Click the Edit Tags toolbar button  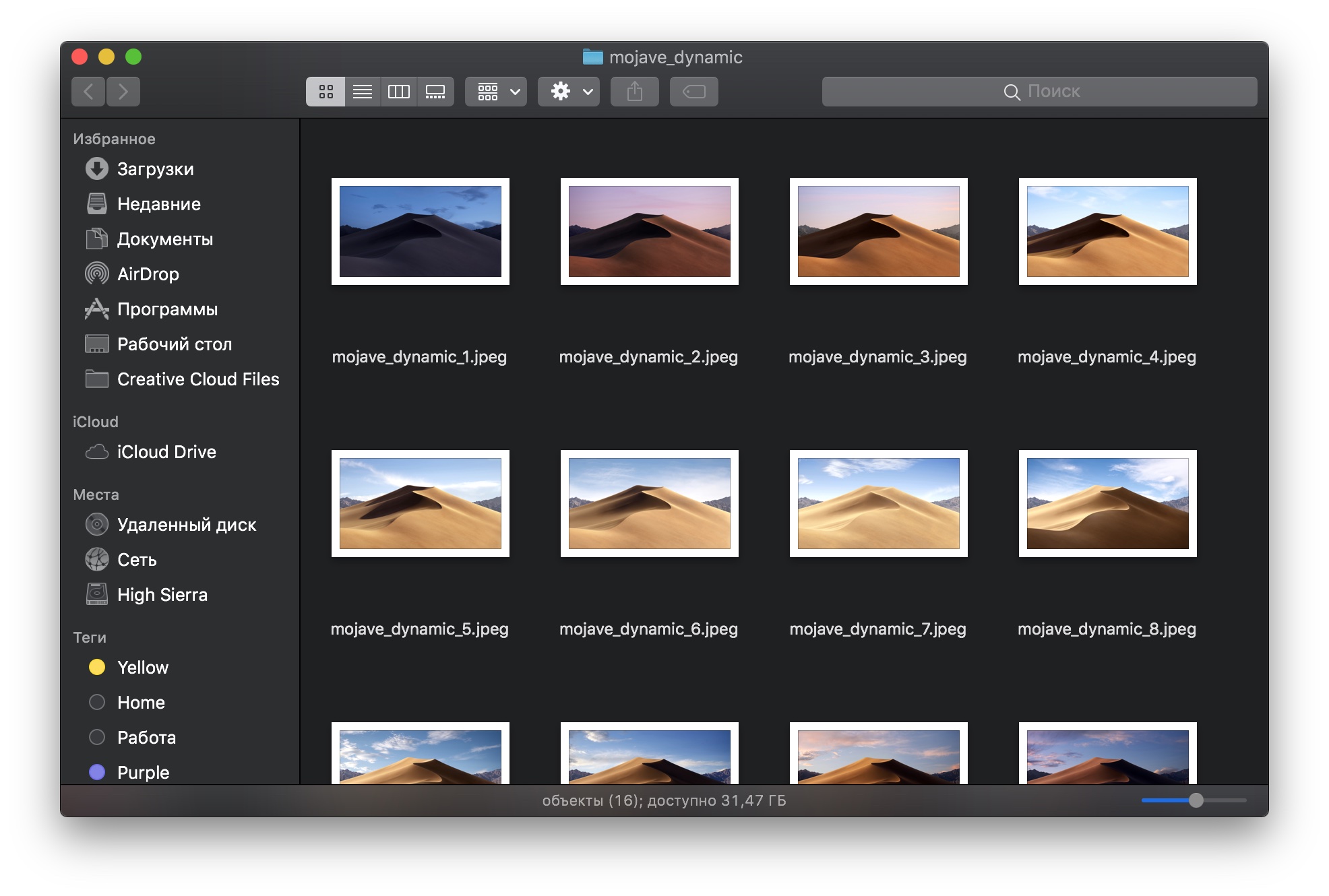[x=693, y=92]
